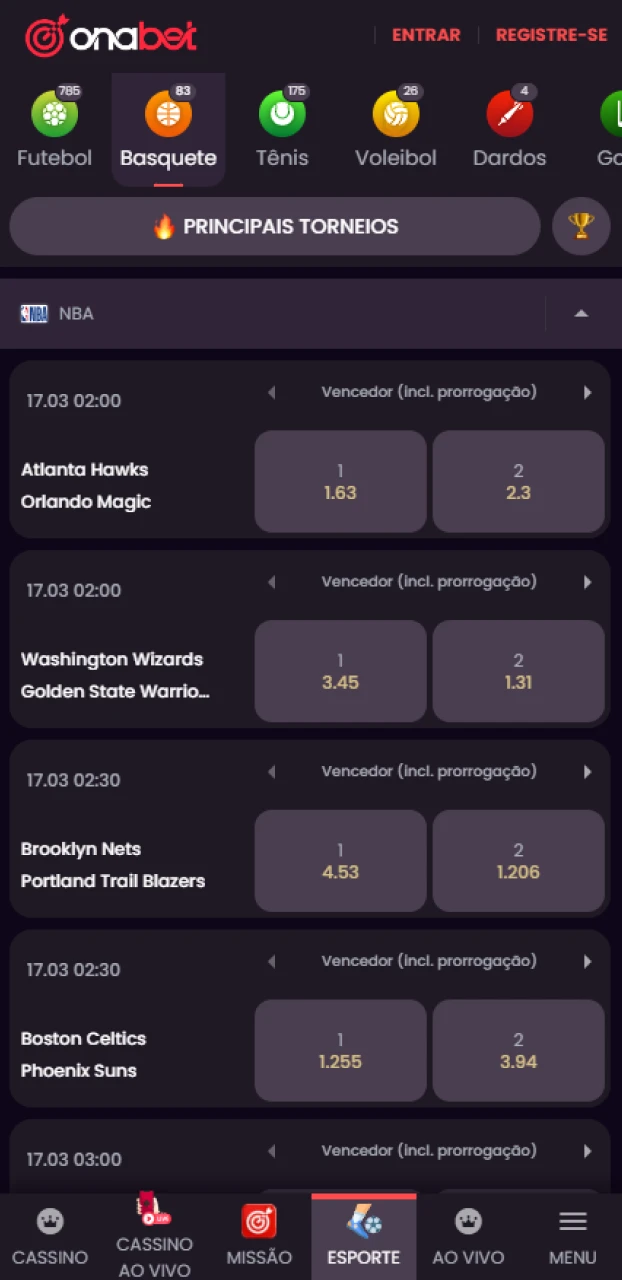This screenshot has height=1280, width=622.
Task: Show previous market for Brooklyn Nets game
Action: [271, 771]
